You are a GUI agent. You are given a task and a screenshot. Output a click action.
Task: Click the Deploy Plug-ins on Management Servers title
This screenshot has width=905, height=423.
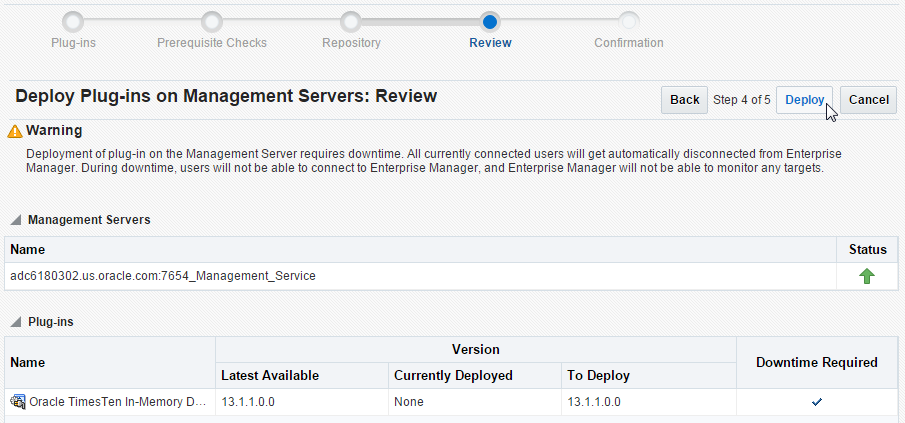(226, 96)
